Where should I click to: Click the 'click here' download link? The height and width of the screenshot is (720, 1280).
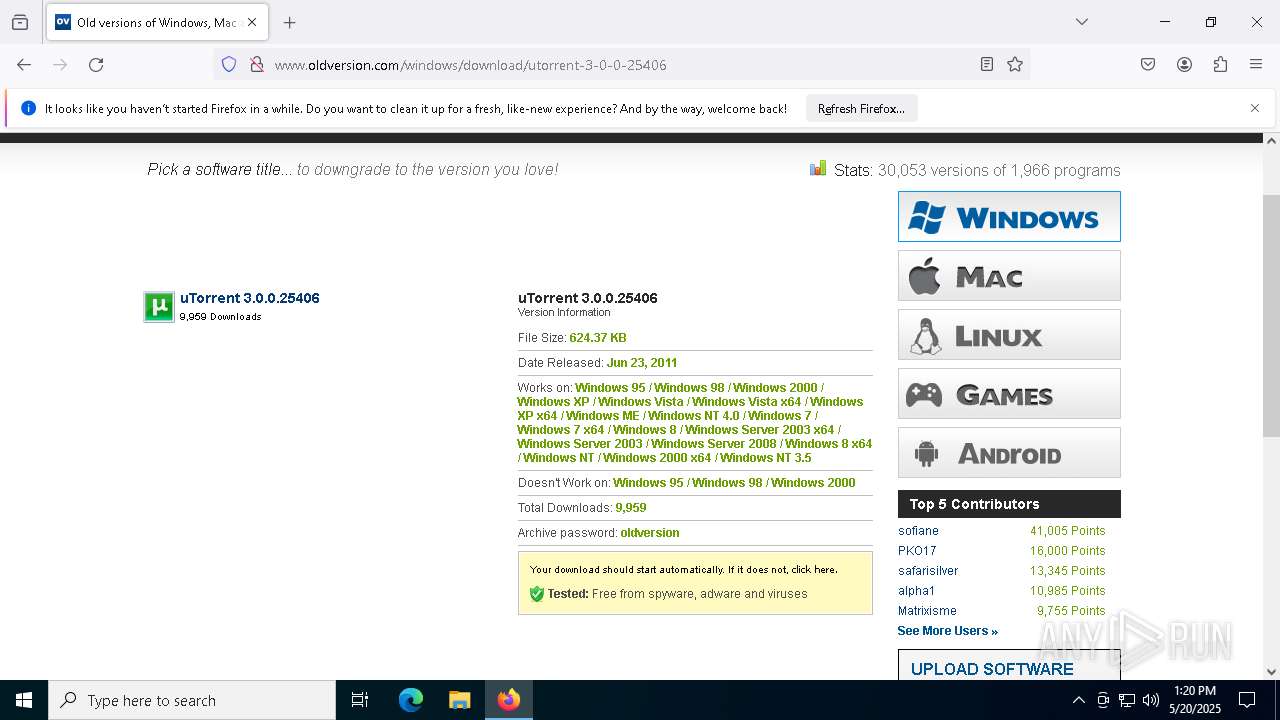pos(813,569)
